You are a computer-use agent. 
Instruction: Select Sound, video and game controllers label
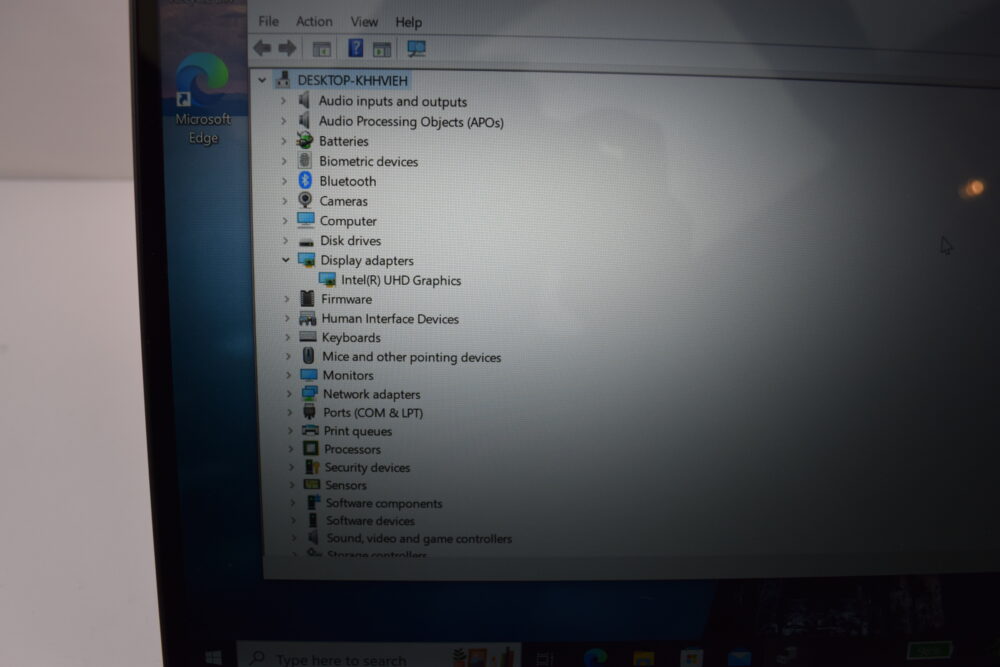pyautogui.click(x=419, y=539)
